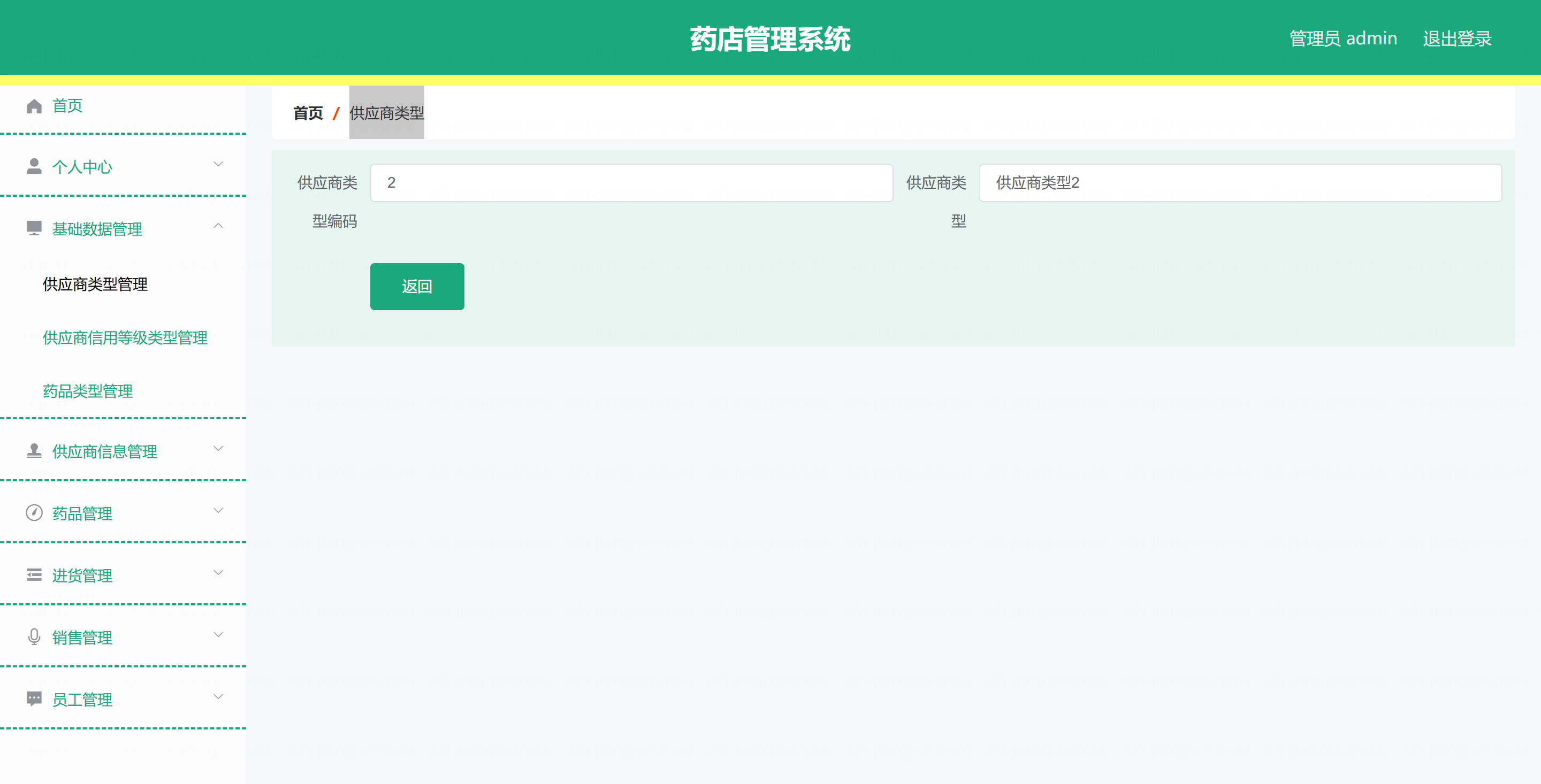Select 药品类型管理 submenu item
The height and width of the screenshot is (784, 1541).
click(x=88, y=391)
